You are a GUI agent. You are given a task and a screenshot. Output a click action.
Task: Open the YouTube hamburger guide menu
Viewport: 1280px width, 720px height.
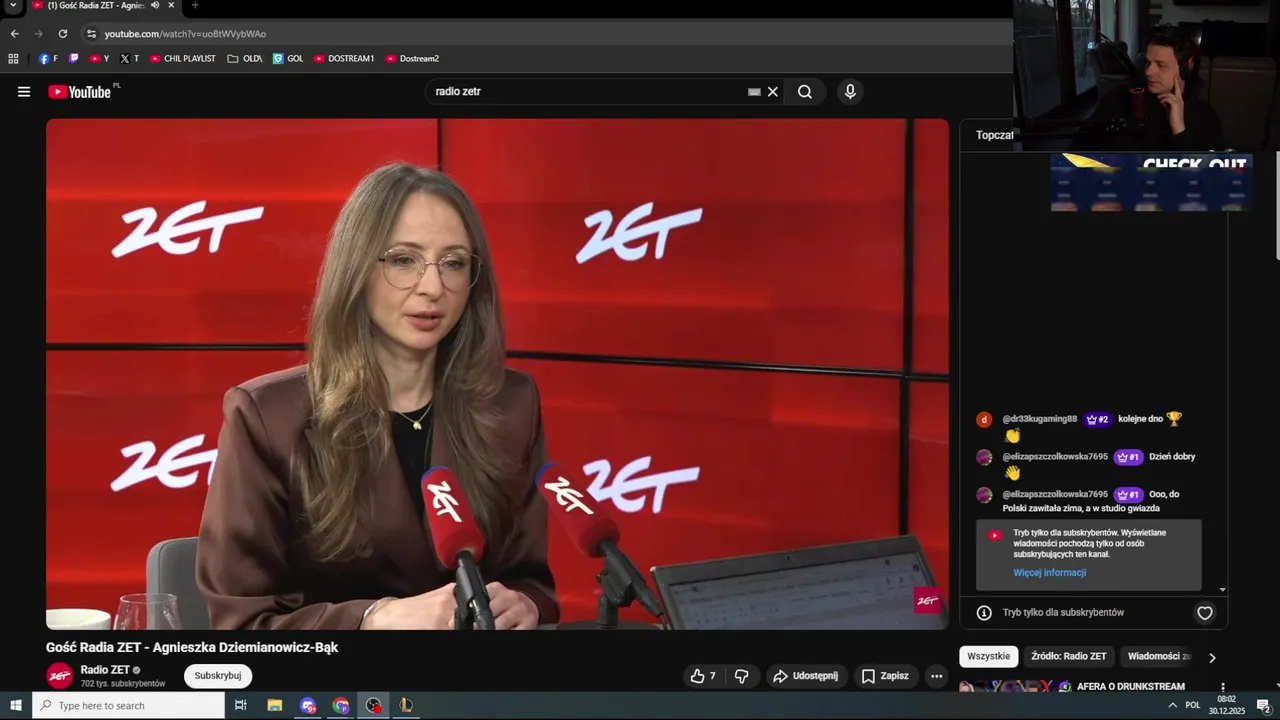coord(24,92)
